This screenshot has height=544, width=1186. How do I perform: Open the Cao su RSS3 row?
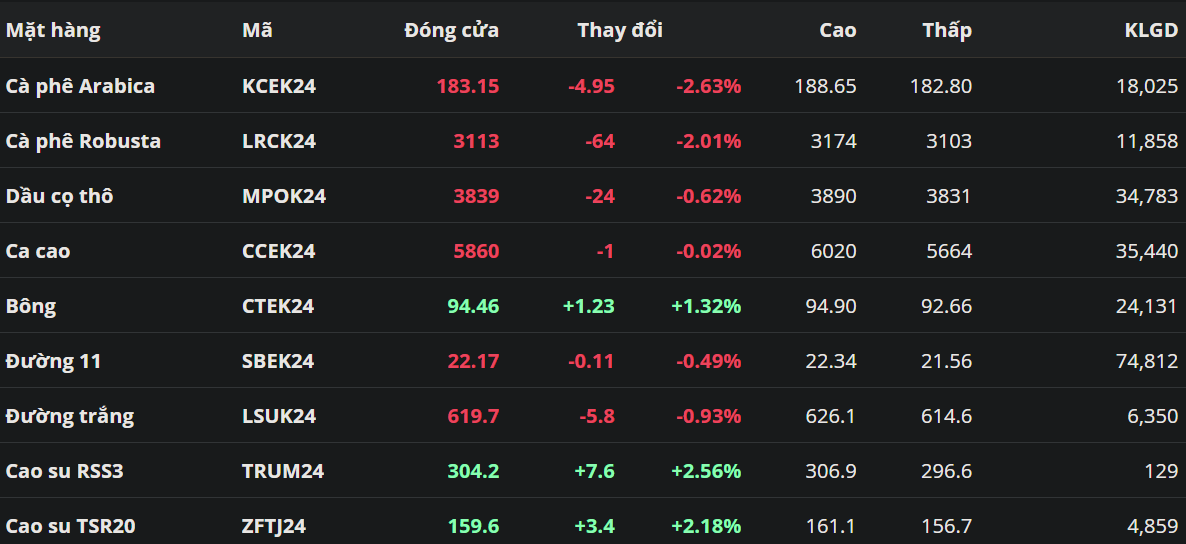coord(64,471)
